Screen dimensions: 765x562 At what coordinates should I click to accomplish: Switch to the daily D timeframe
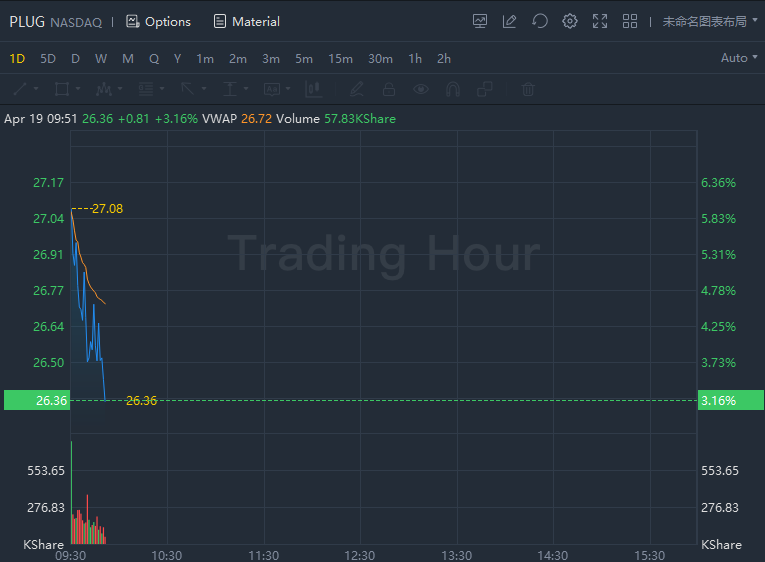[x=75, y=59]
